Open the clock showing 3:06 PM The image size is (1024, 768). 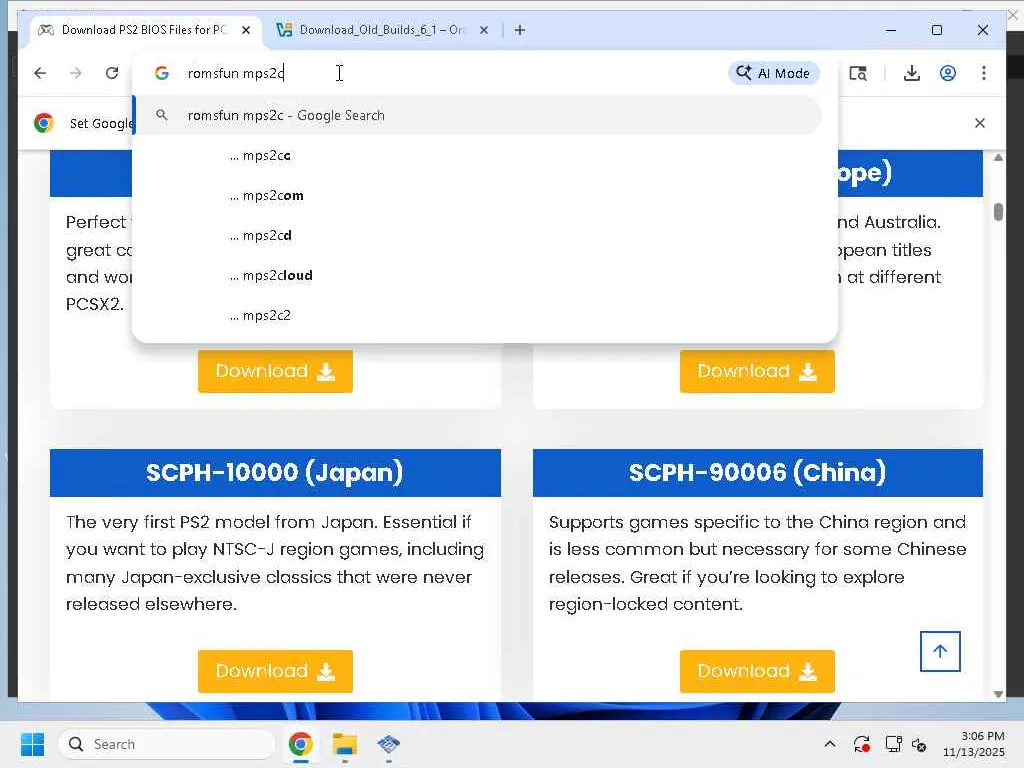click(x=973, y=744)
